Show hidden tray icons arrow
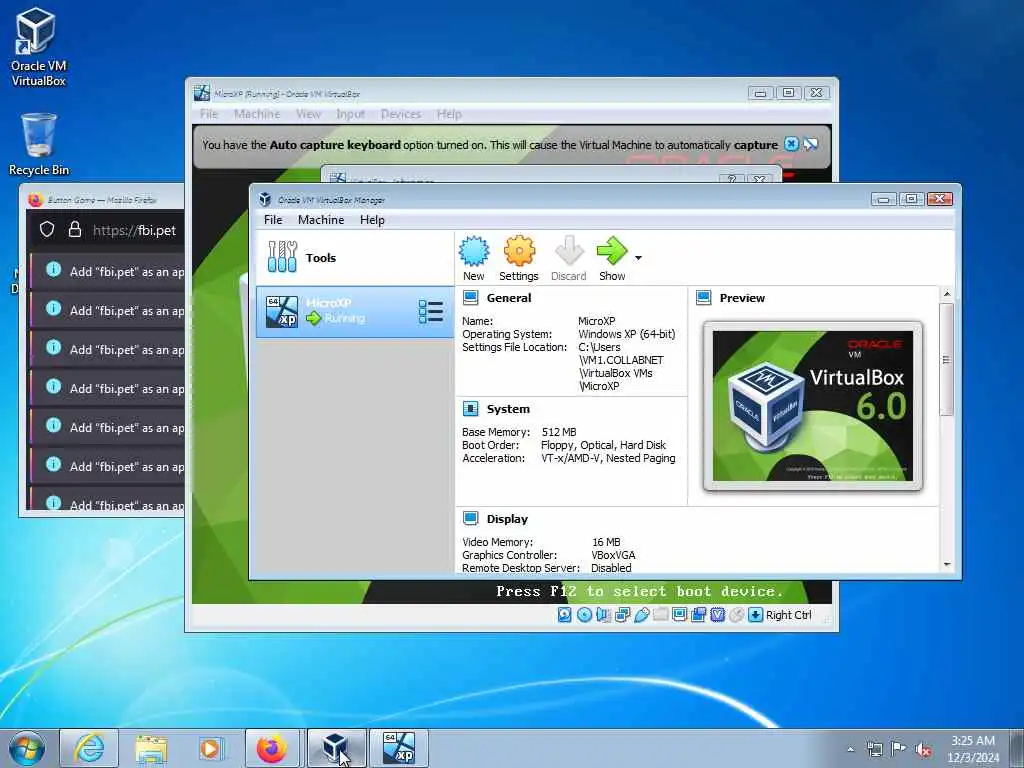This screenshot has width=1024, height=768. [850, 749]
